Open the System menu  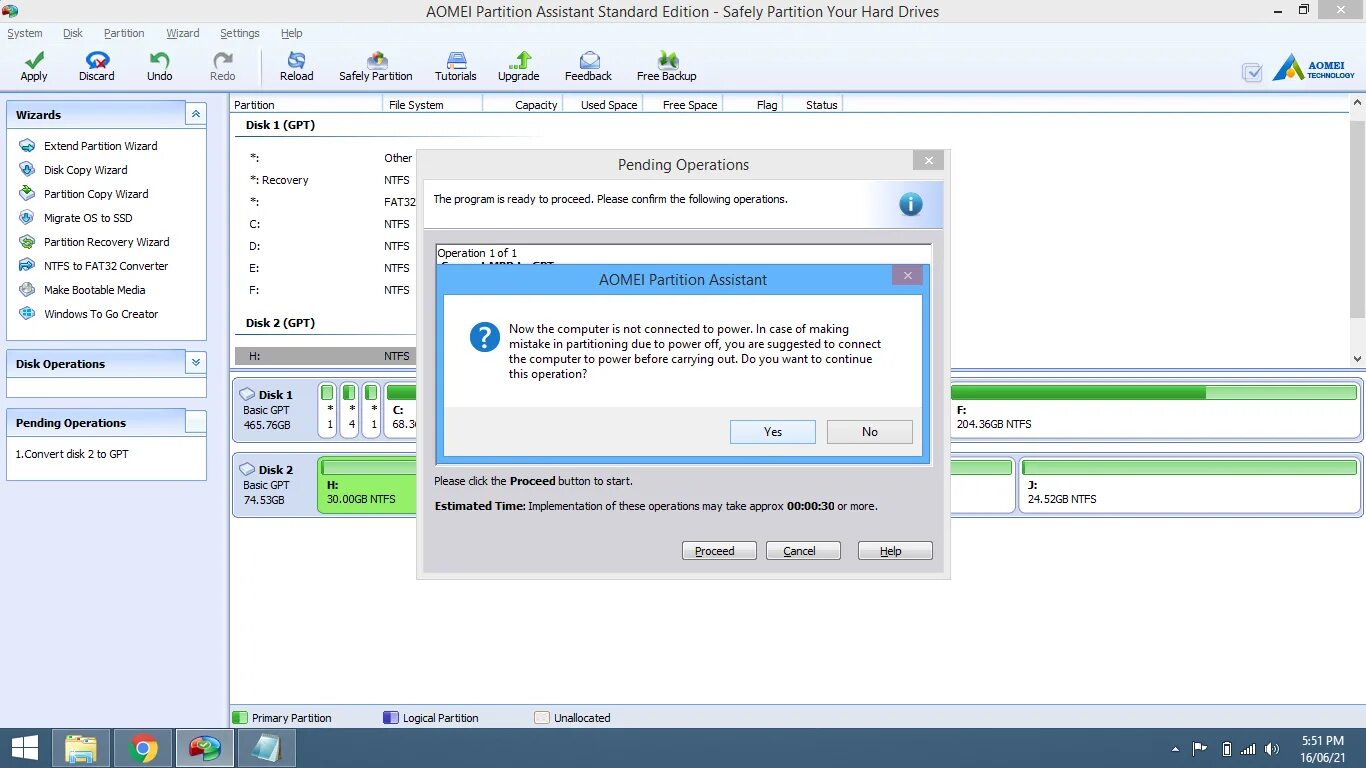pyautogui.click(x=25, y=33)
